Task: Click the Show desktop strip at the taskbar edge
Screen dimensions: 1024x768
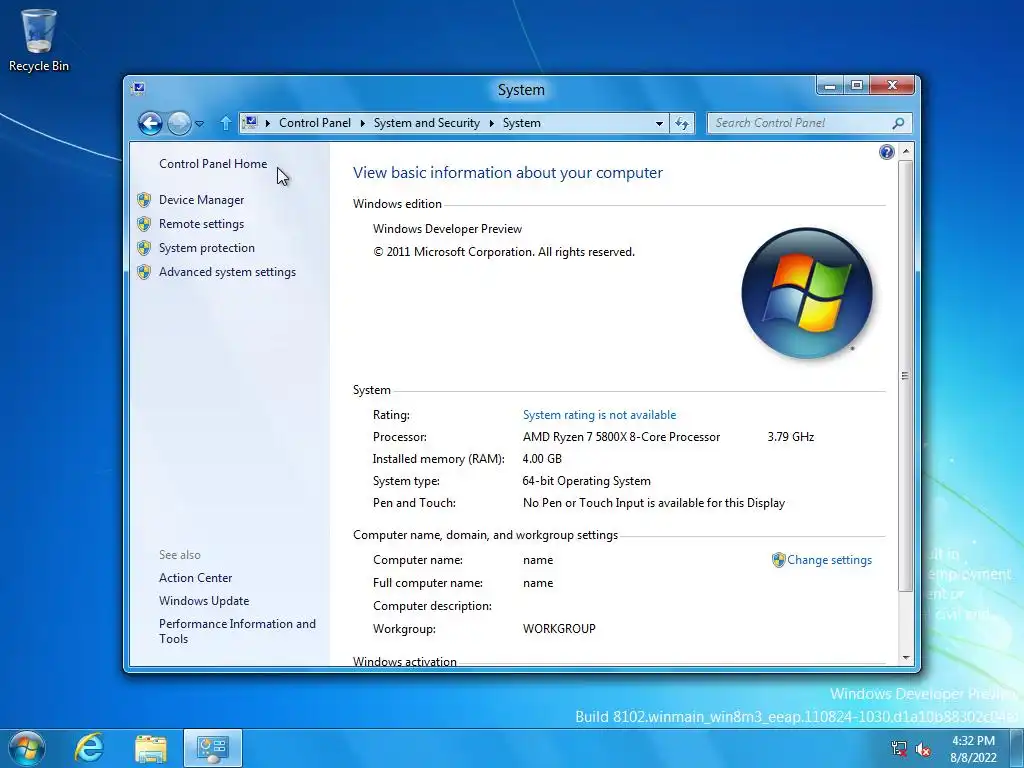Action: [1017, 748]
